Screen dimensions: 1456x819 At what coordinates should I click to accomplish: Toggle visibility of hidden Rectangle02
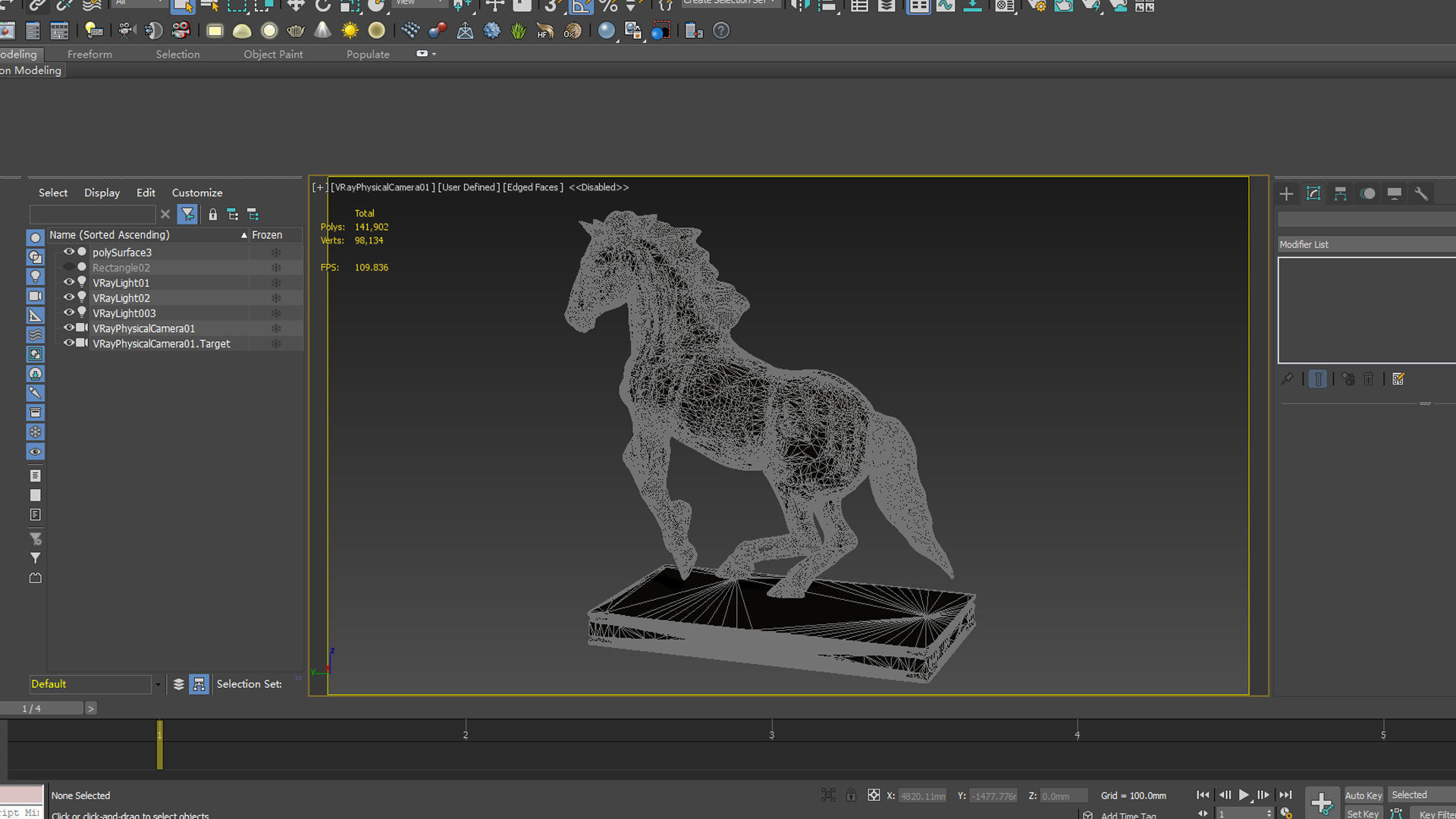pyautogui.click(x=69, y=267)
